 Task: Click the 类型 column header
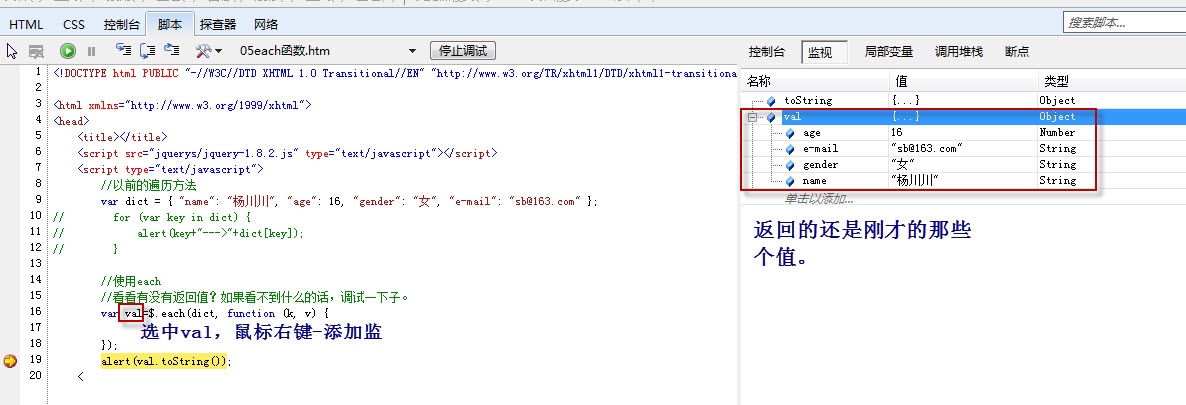click(x=1112, y=82)
